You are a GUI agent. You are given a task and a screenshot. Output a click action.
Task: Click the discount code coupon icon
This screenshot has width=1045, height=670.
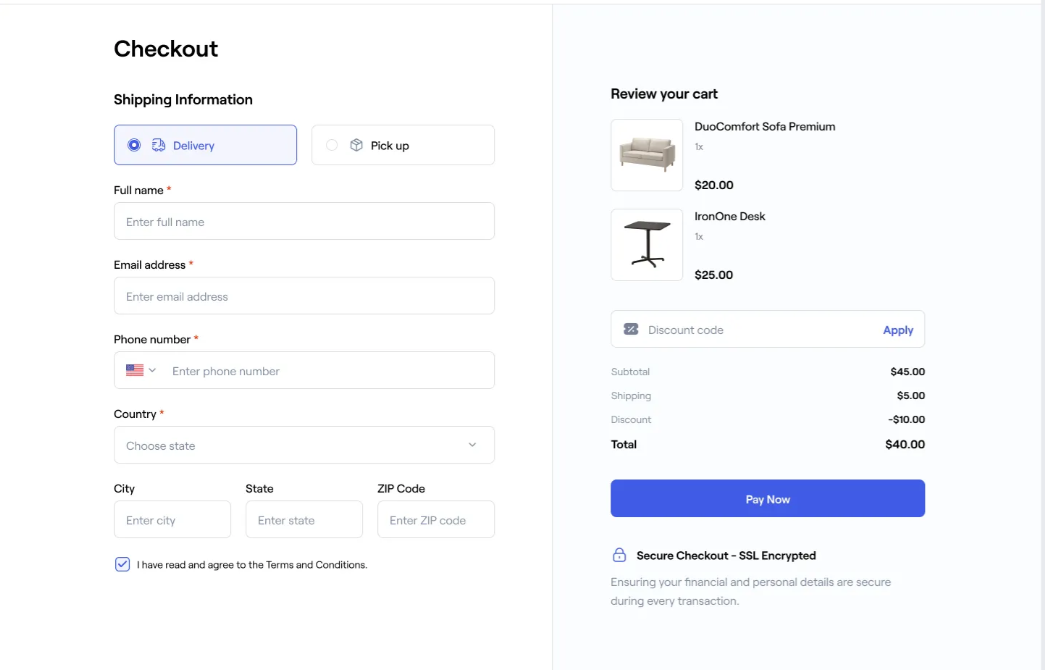tap(631, 329)
